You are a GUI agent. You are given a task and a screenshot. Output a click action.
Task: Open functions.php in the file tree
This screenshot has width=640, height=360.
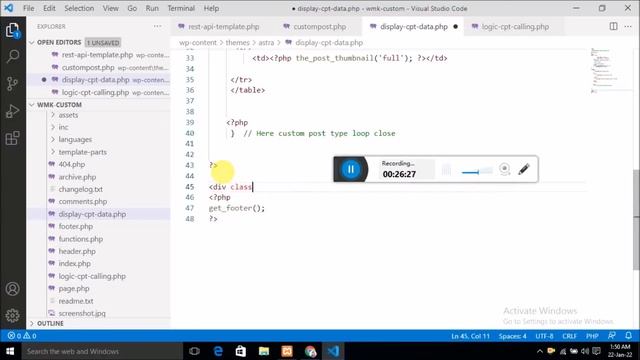80,239
